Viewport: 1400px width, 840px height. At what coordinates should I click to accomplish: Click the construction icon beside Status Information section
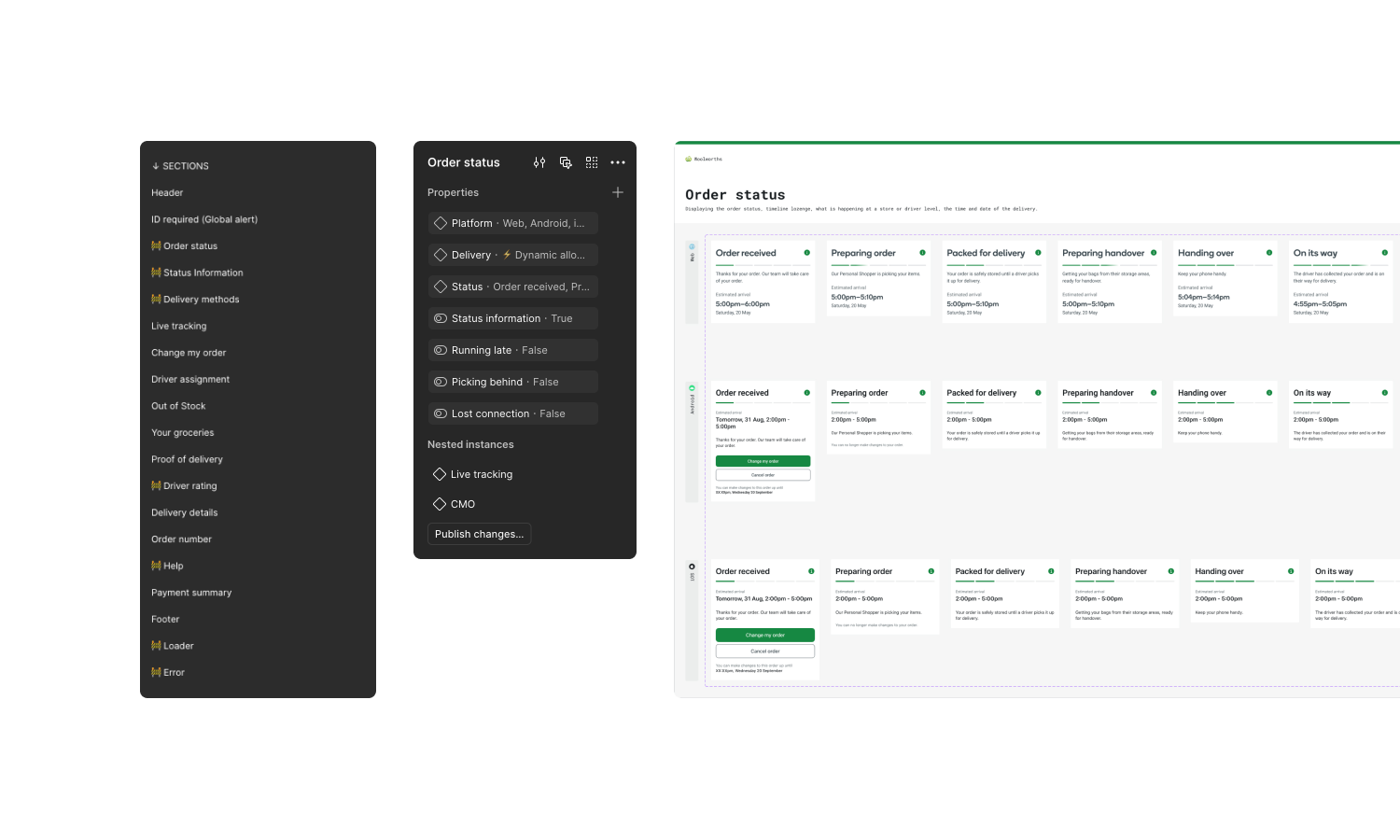tap(156, 273)
